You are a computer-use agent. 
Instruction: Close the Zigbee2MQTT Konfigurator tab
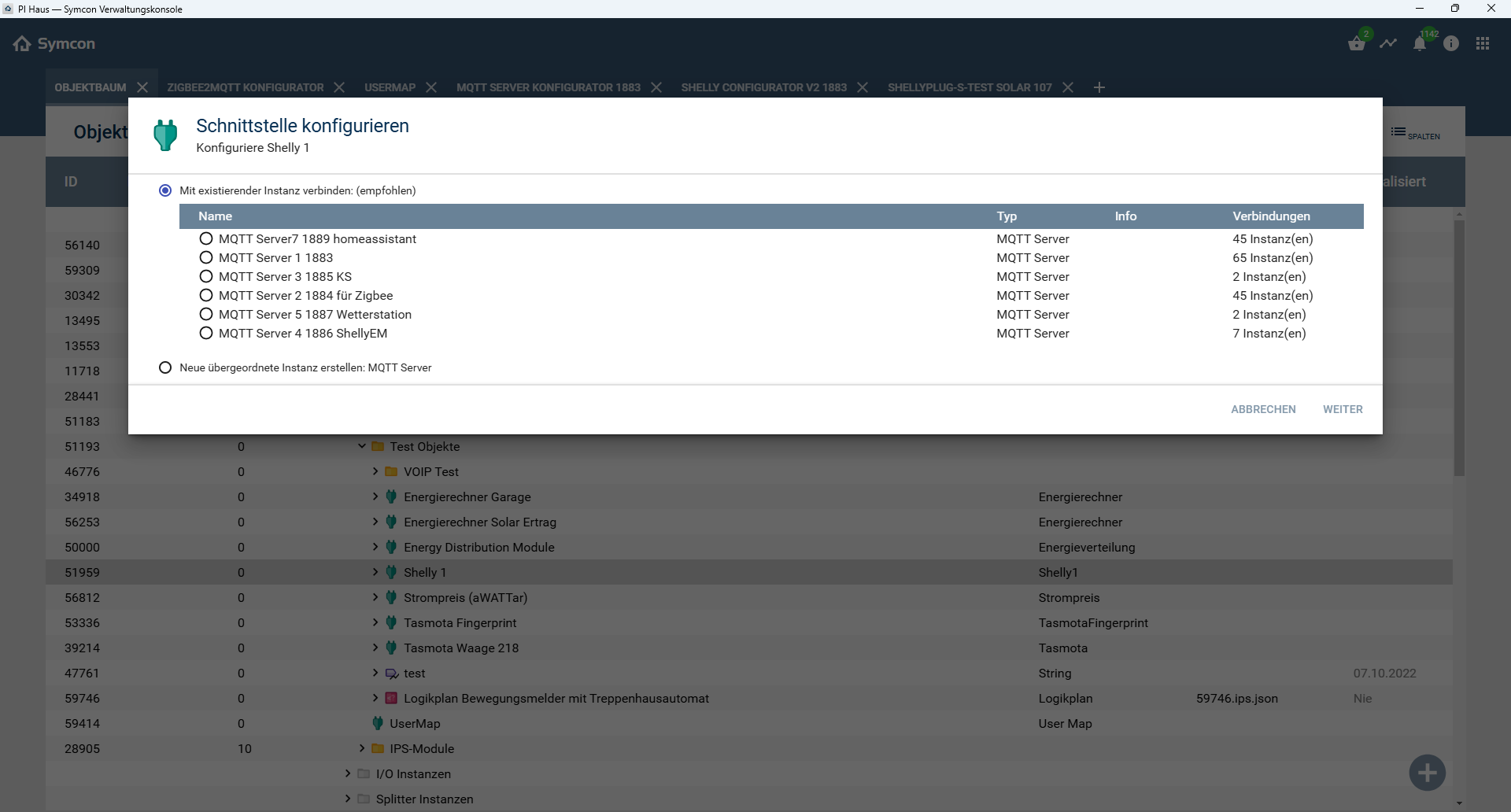tap(339, 87)
